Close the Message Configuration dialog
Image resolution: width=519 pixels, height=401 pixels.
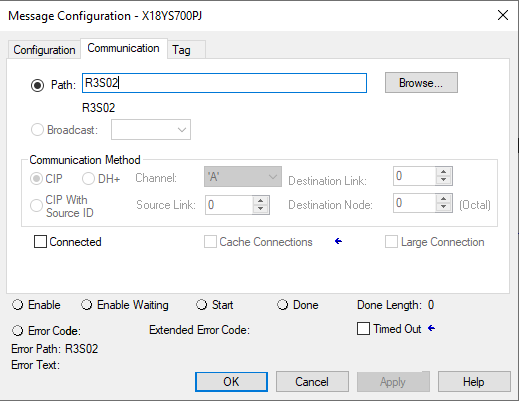503,15
